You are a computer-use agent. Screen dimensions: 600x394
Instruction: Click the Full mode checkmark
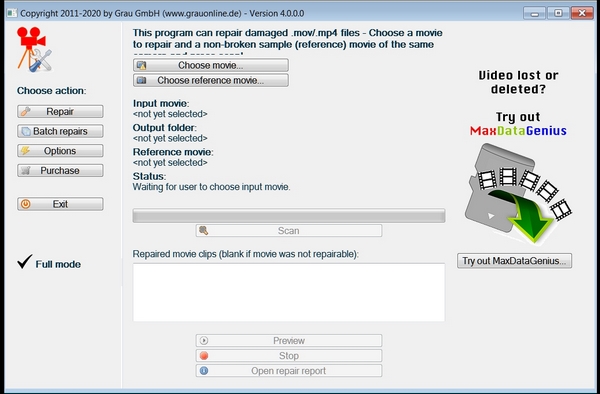(x=25, y=262)
